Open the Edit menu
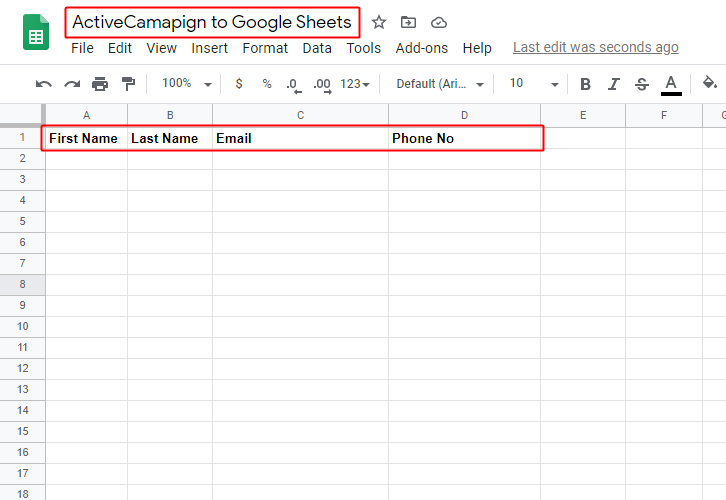The image size is (726, 500). point(120,48)
